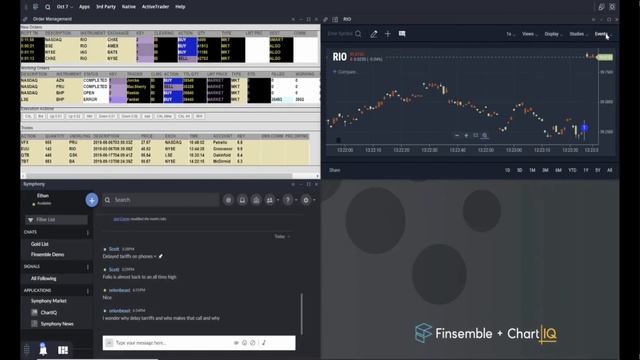Screen dimensions: 640x360
Task: Zoom out the chart with the minus control
Action: 457,135
